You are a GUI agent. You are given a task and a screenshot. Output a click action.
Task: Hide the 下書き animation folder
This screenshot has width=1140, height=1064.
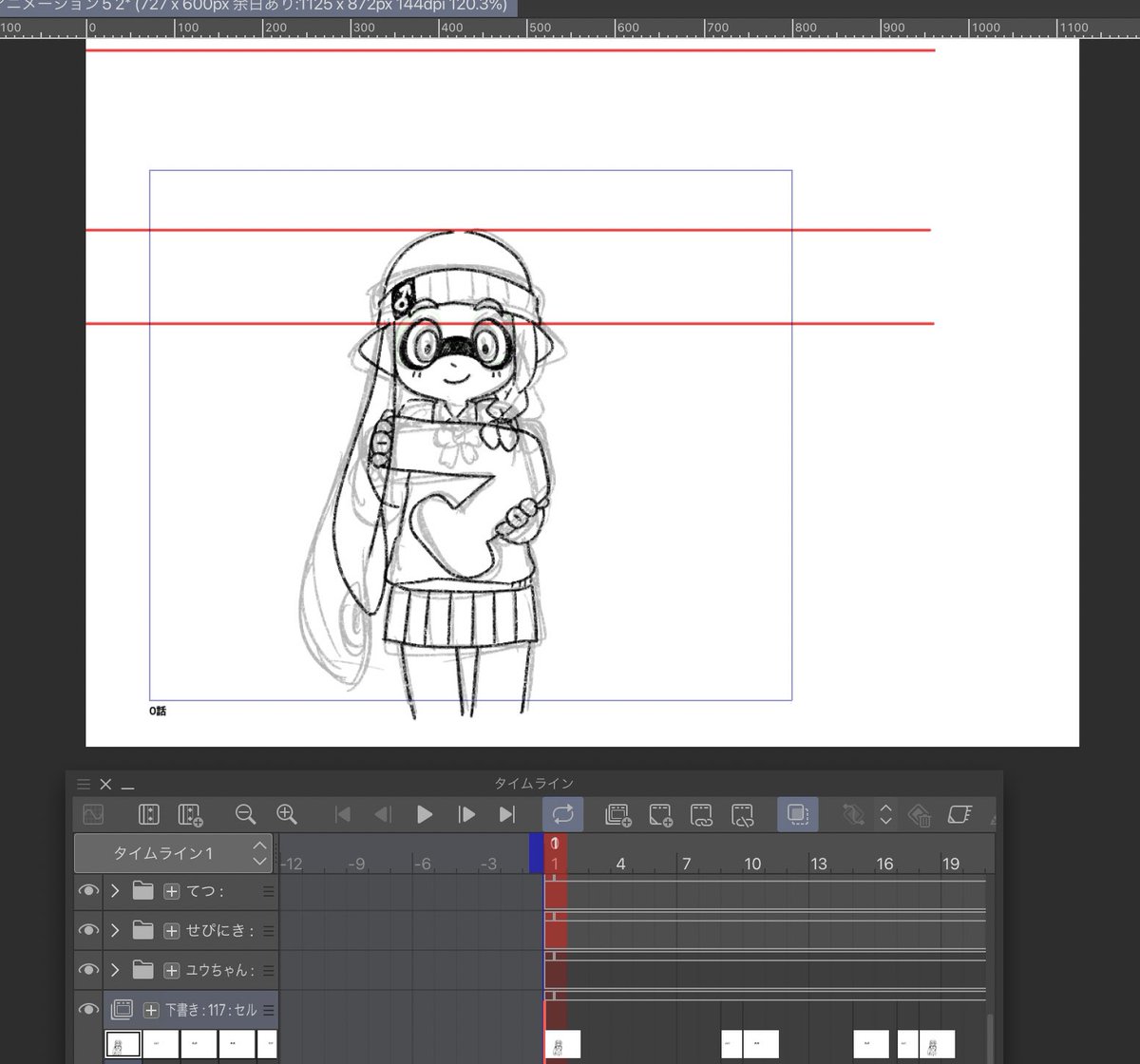[88, 1010]
